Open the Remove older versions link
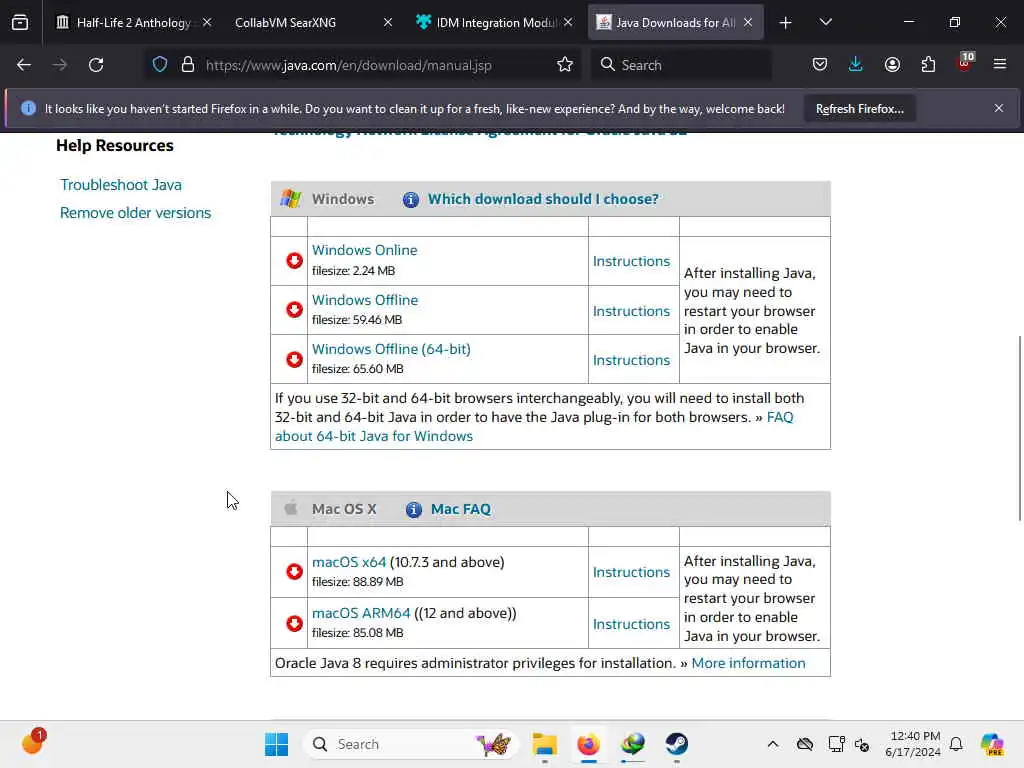The height and width of the screenshot is (768, 1024). (135, 213)
